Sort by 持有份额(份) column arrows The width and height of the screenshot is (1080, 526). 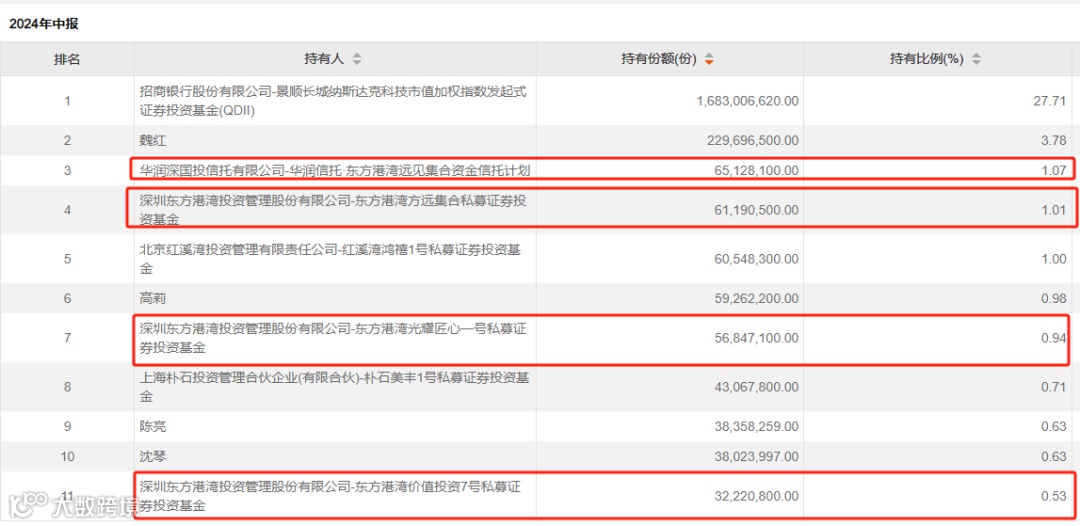(709, 60)
